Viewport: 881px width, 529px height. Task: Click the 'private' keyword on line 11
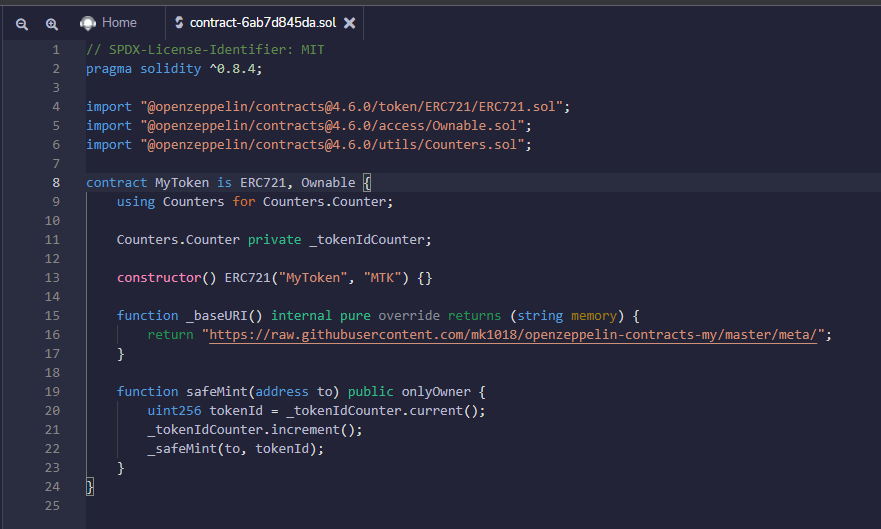point(275,240)
